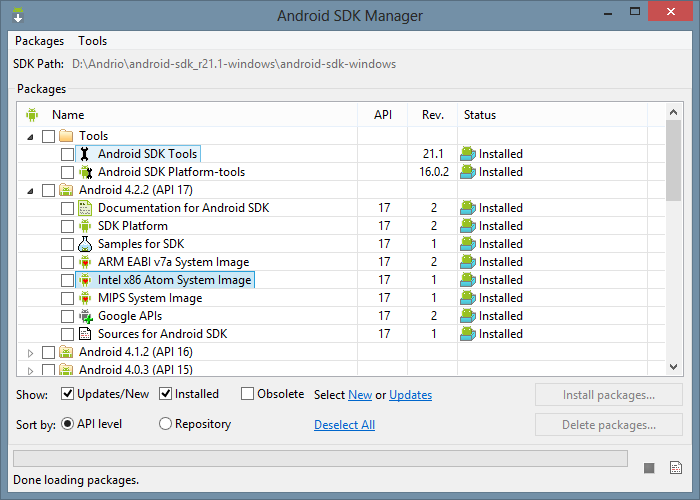Tick the Android 4.1.2 (API 16) checkbox
This screenshot has height=500, width=700.
click(x=48, y=352)
